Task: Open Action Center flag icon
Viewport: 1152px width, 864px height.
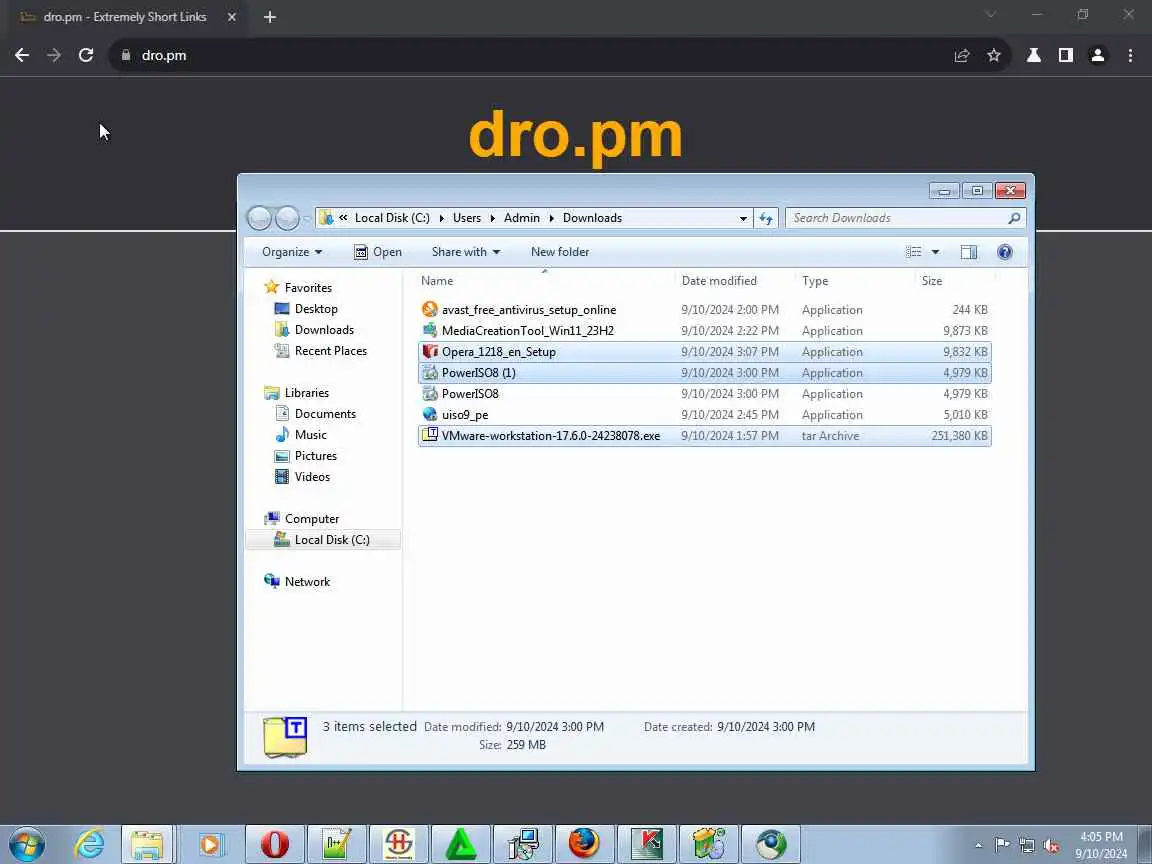Action: [x=1002, y=846]
